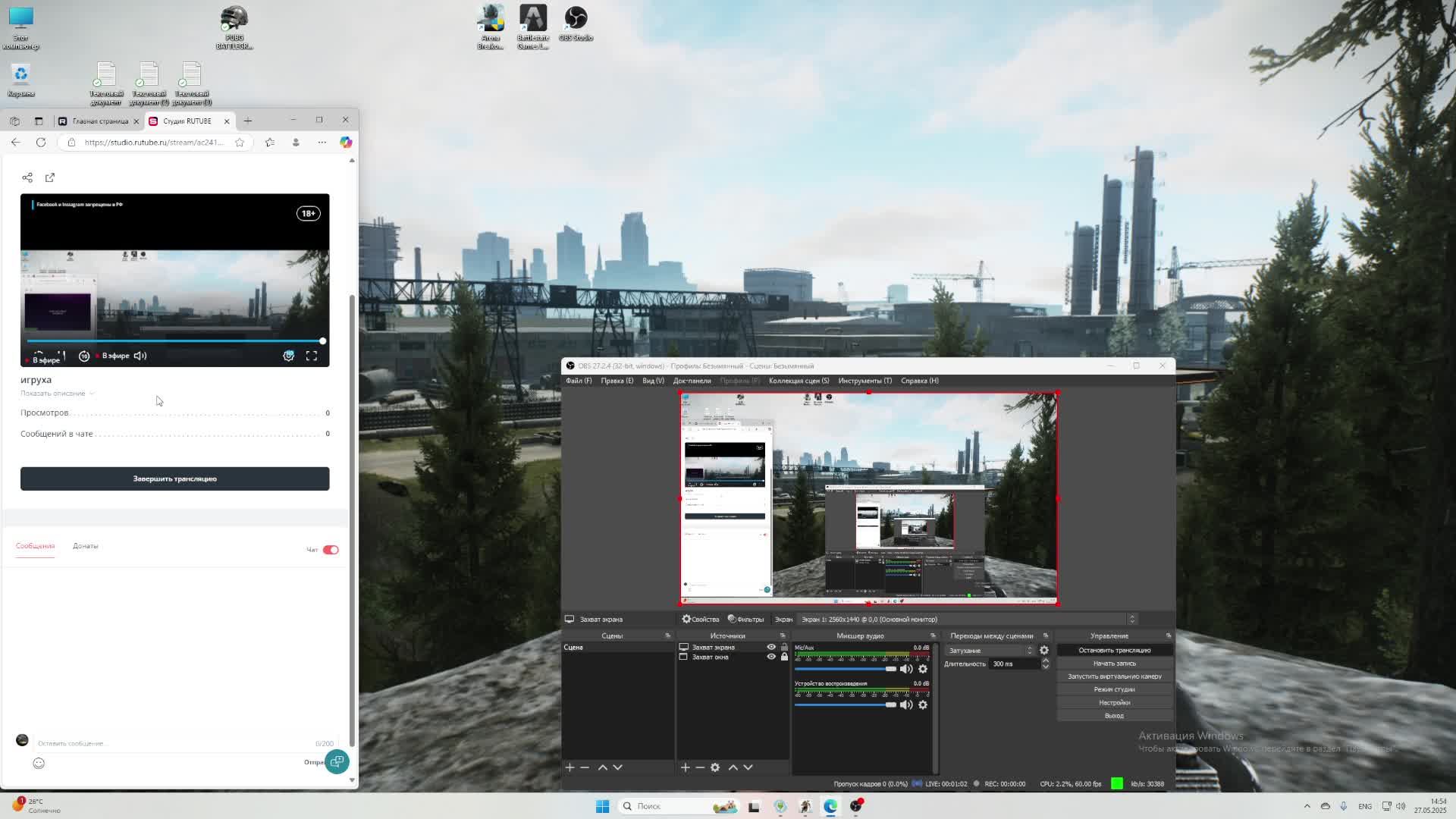Unlock the Захват окна source
This screenshot has height=819, width=1456.
coord(784,657)
